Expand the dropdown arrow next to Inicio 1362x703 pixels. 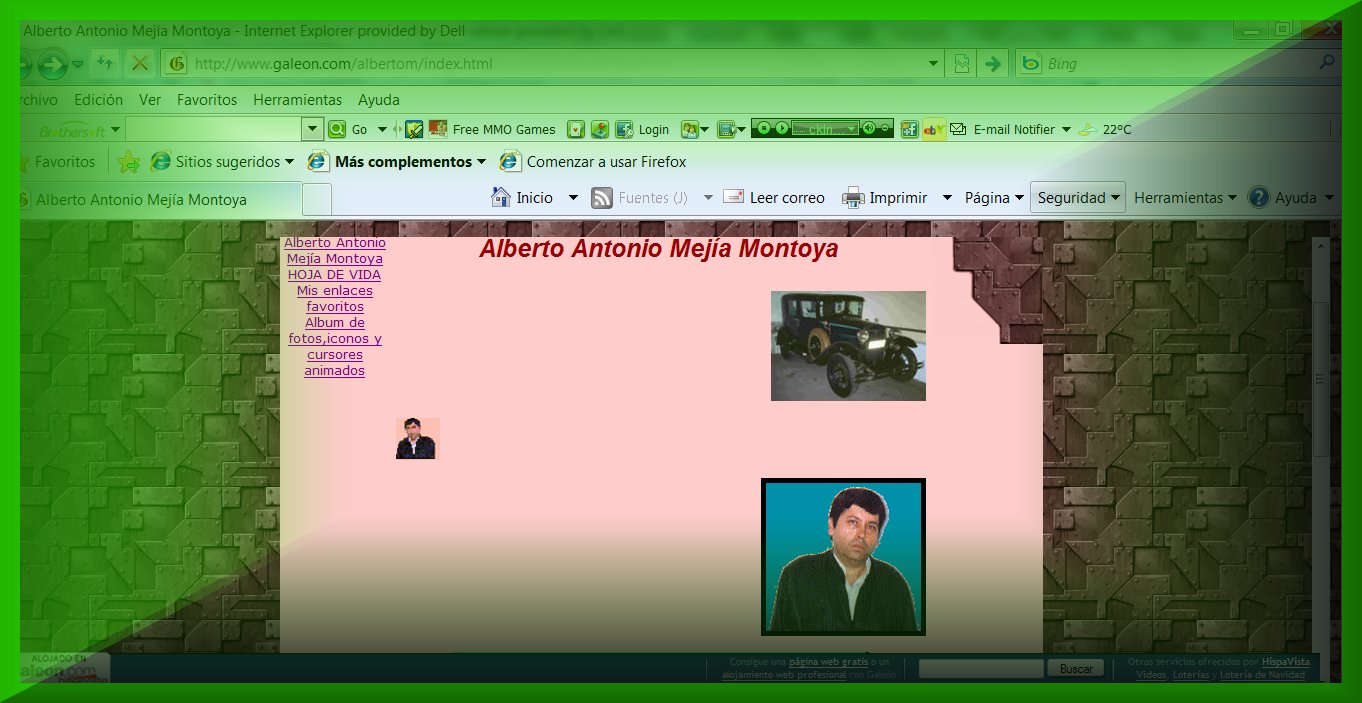(573, 198)
